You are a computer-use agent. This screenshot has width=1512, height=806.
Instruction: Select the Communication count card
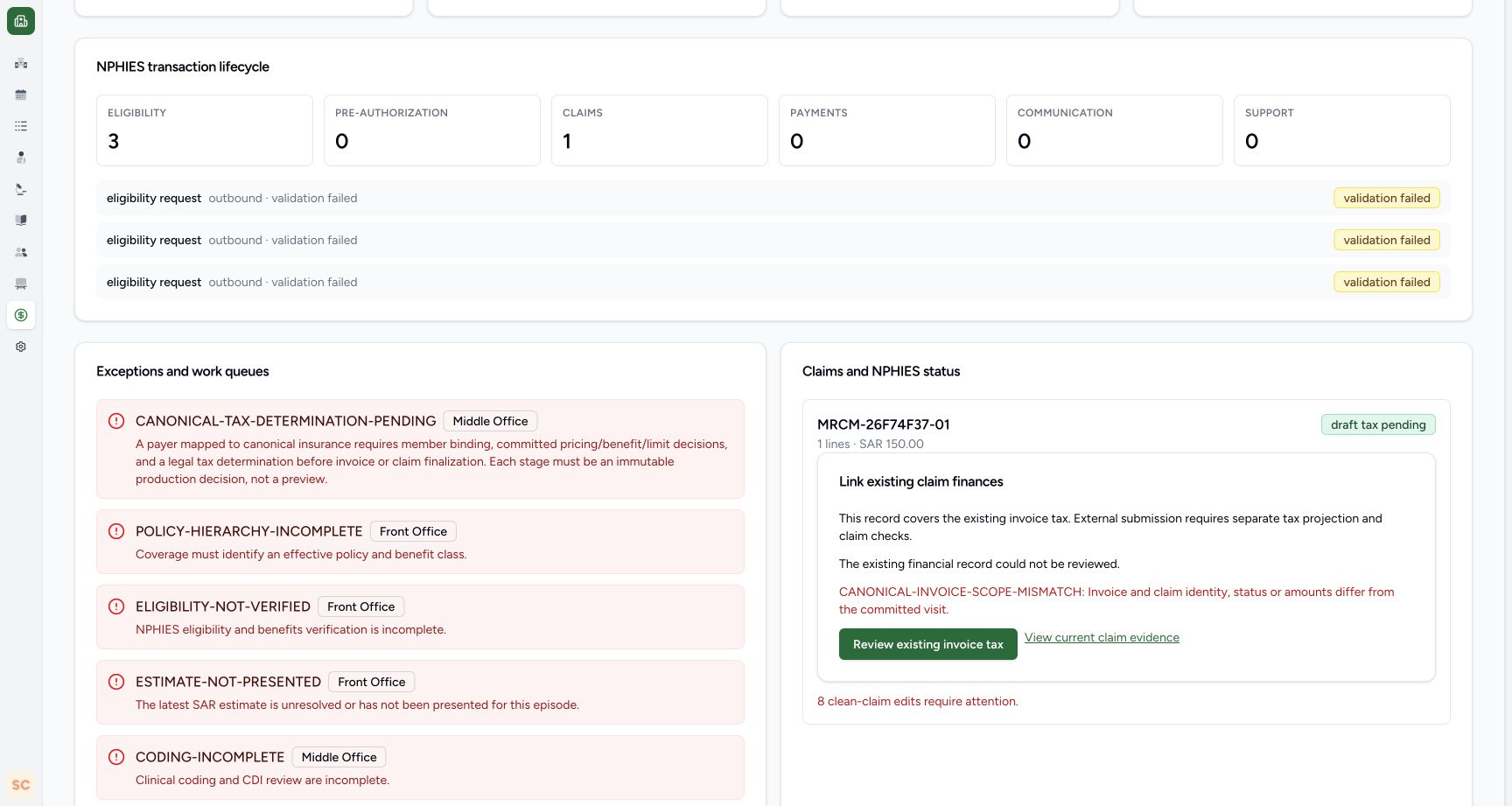(1115, 130)
